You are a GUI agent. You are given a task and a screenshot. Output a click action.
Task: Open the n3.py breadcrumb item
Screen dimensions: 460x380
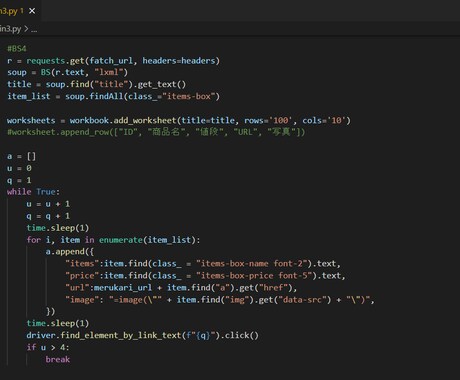point(10,29)
